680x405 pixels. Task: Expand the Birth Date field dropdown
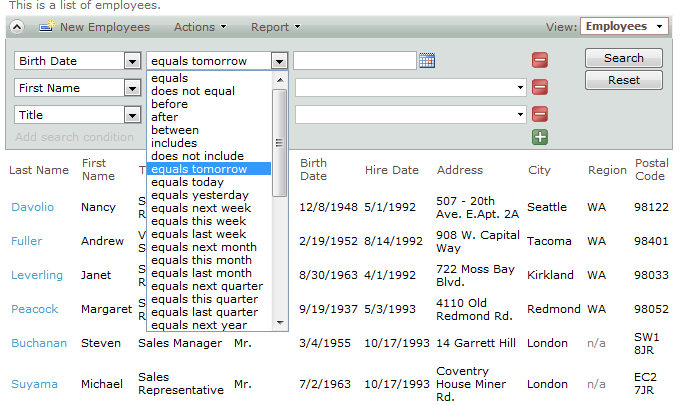(132, 61)
